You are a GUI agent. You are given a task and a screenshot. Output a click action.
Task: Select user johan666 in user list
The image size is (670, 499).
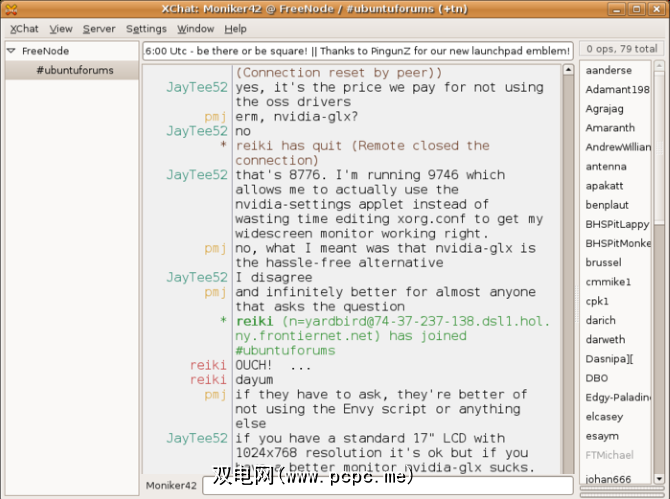(608, 479)
